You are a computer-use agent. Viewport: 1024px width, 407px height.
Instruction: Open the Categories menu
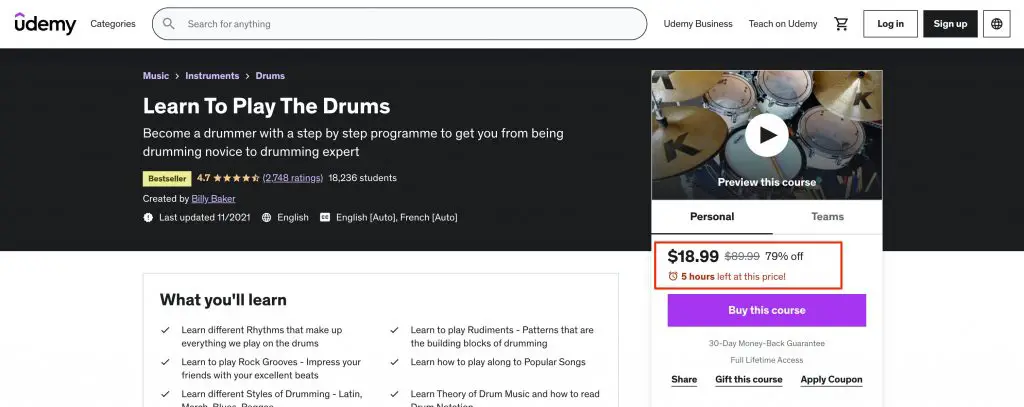(113, 24)
